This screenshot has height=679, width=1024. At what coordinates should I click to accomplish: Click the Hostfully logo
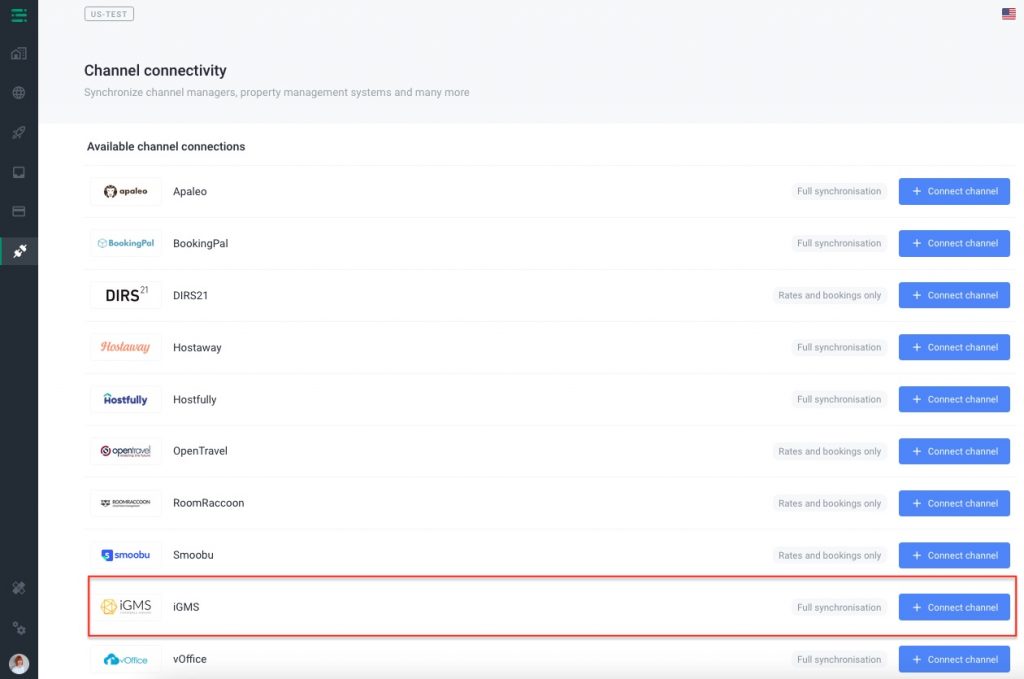coord(125,399)
